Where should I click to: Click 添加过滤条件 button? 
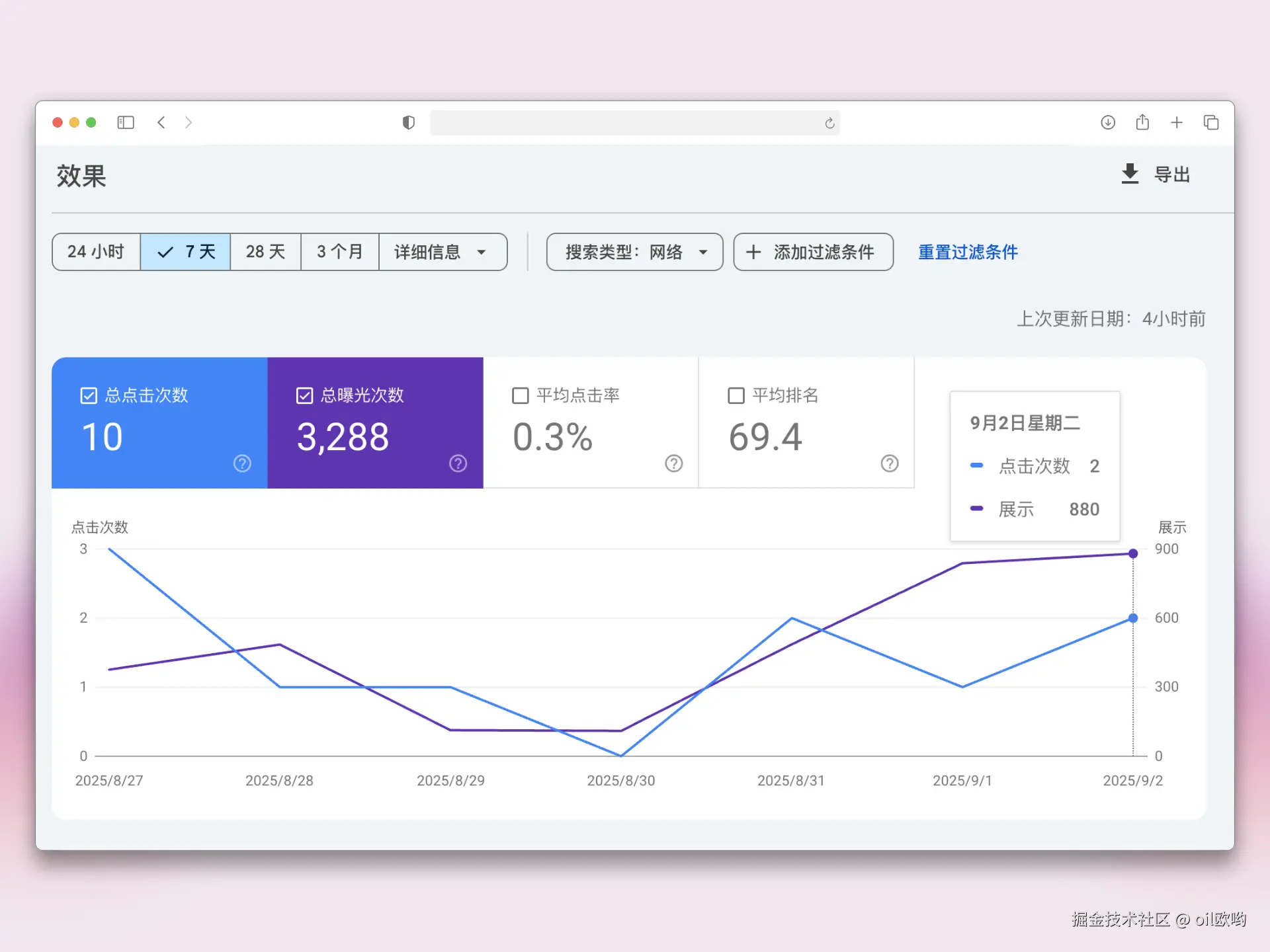pyautogui.click(x=813, y=252)
